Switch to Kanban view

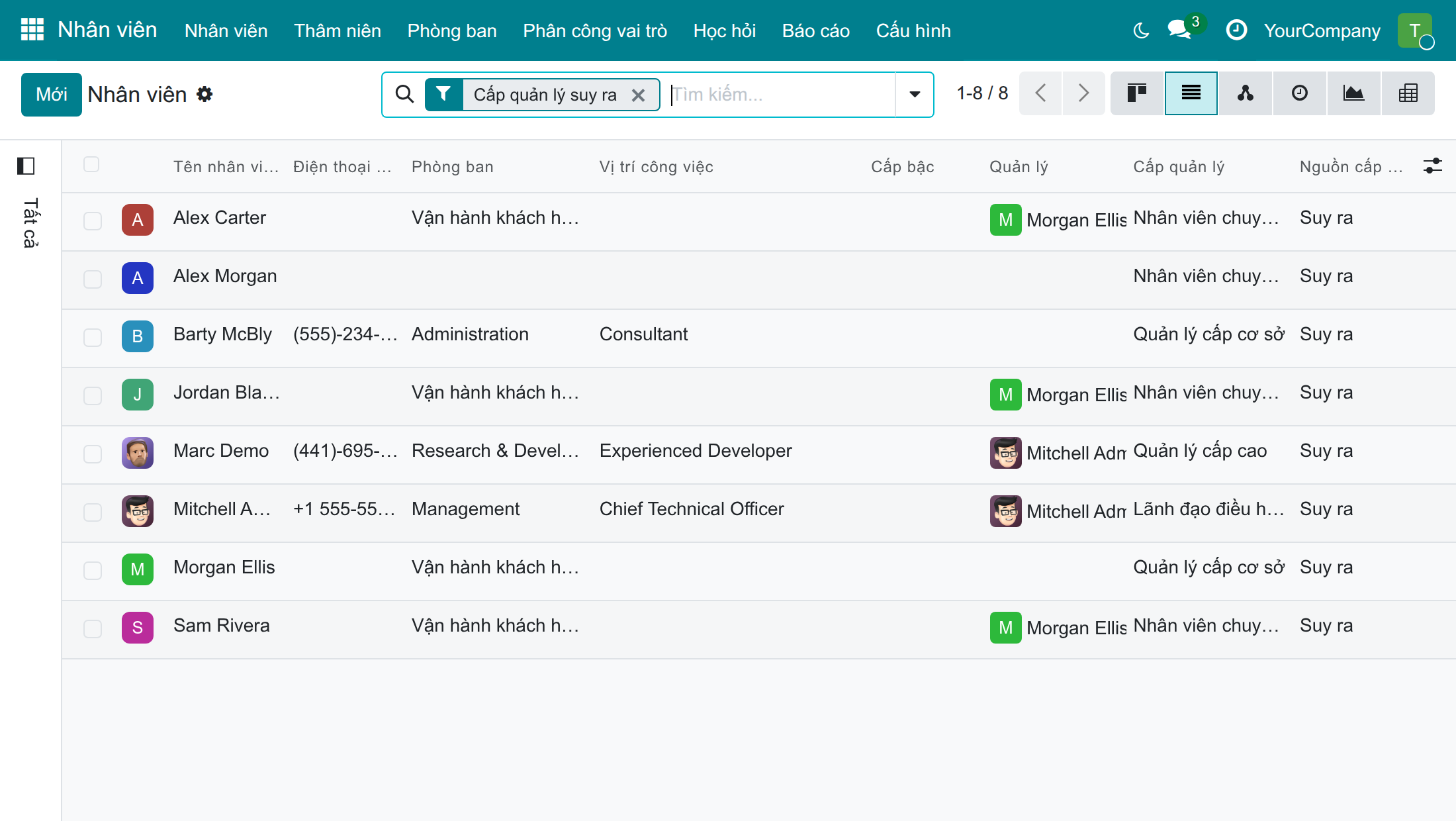(1137, 93)
